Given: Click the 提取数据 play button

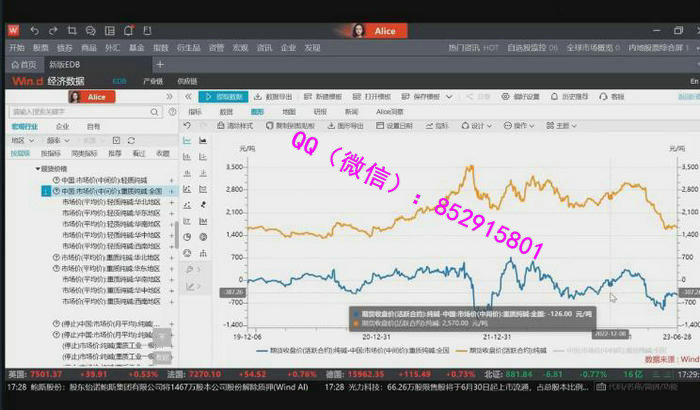Looking at the screenshot, I should 223,96.
